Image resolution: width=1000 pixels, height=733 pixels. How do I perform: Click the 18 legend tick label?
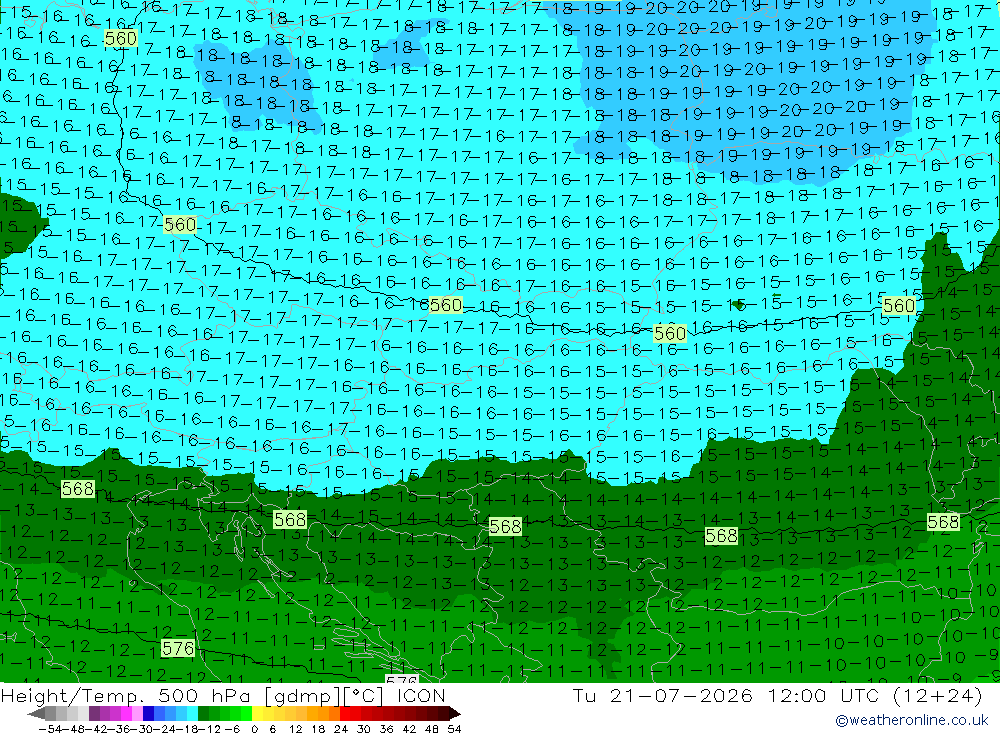coord(319,729)
